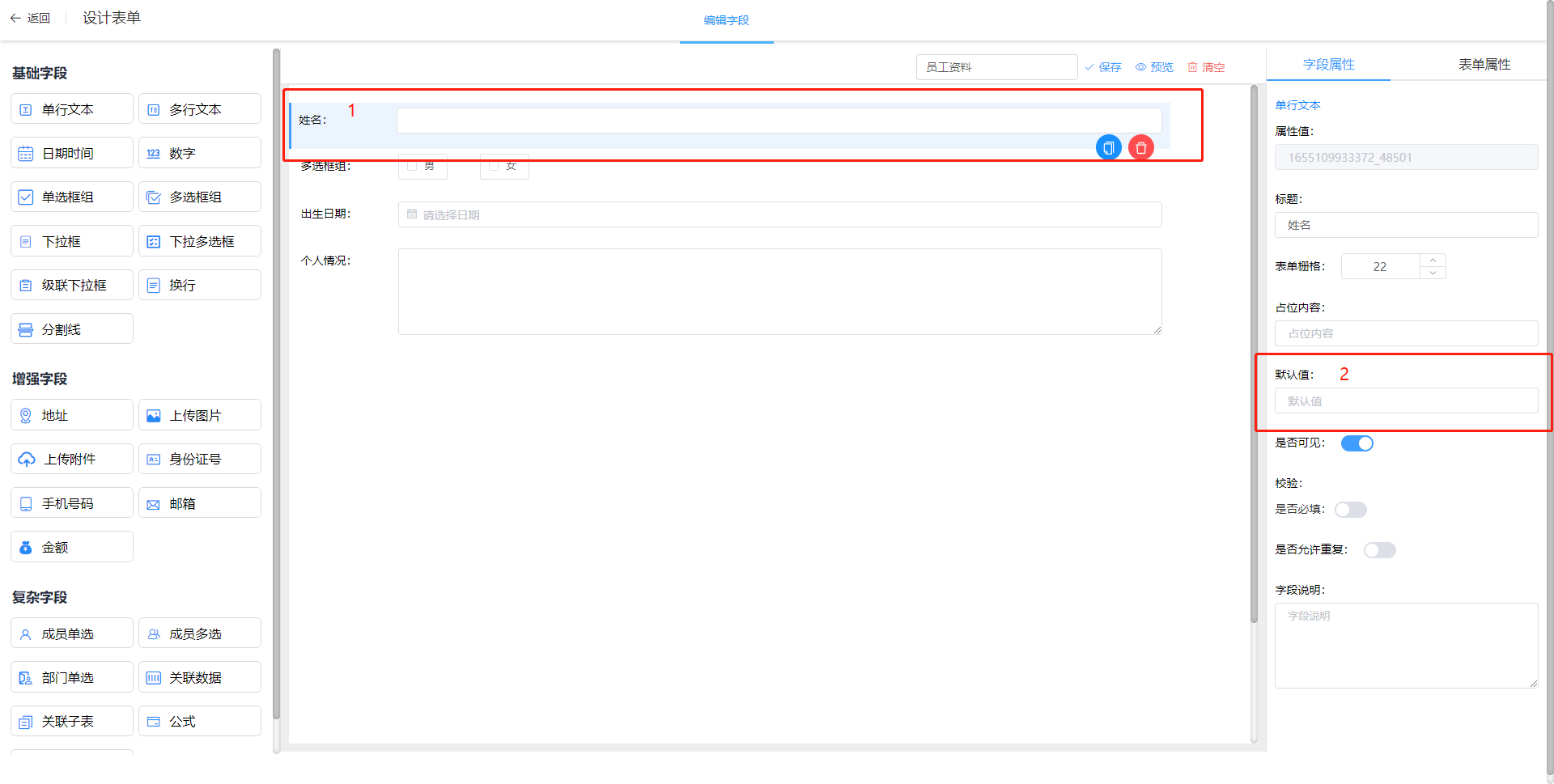Open the 出生日期 date picker

point(779,214)
